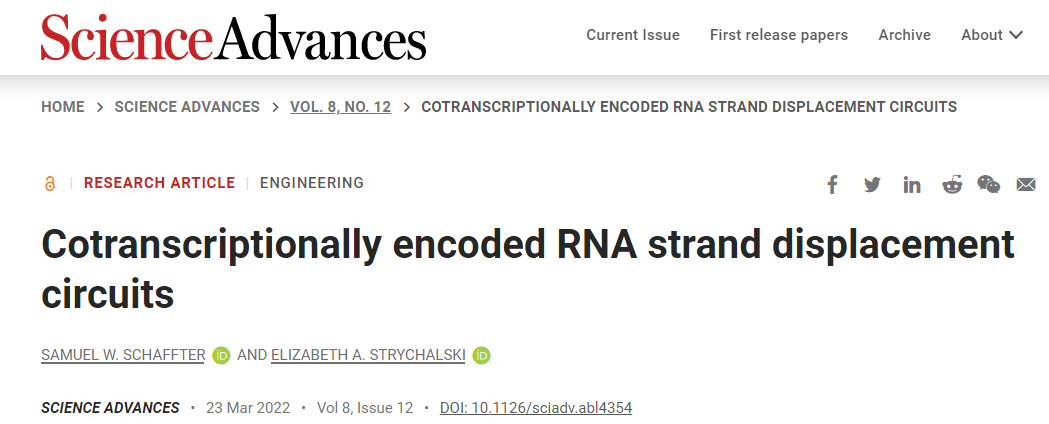Image resolution: width=1049 pixels, height=424 pixels.
Task: Share article on WeChat
Action: pos(989,185)
